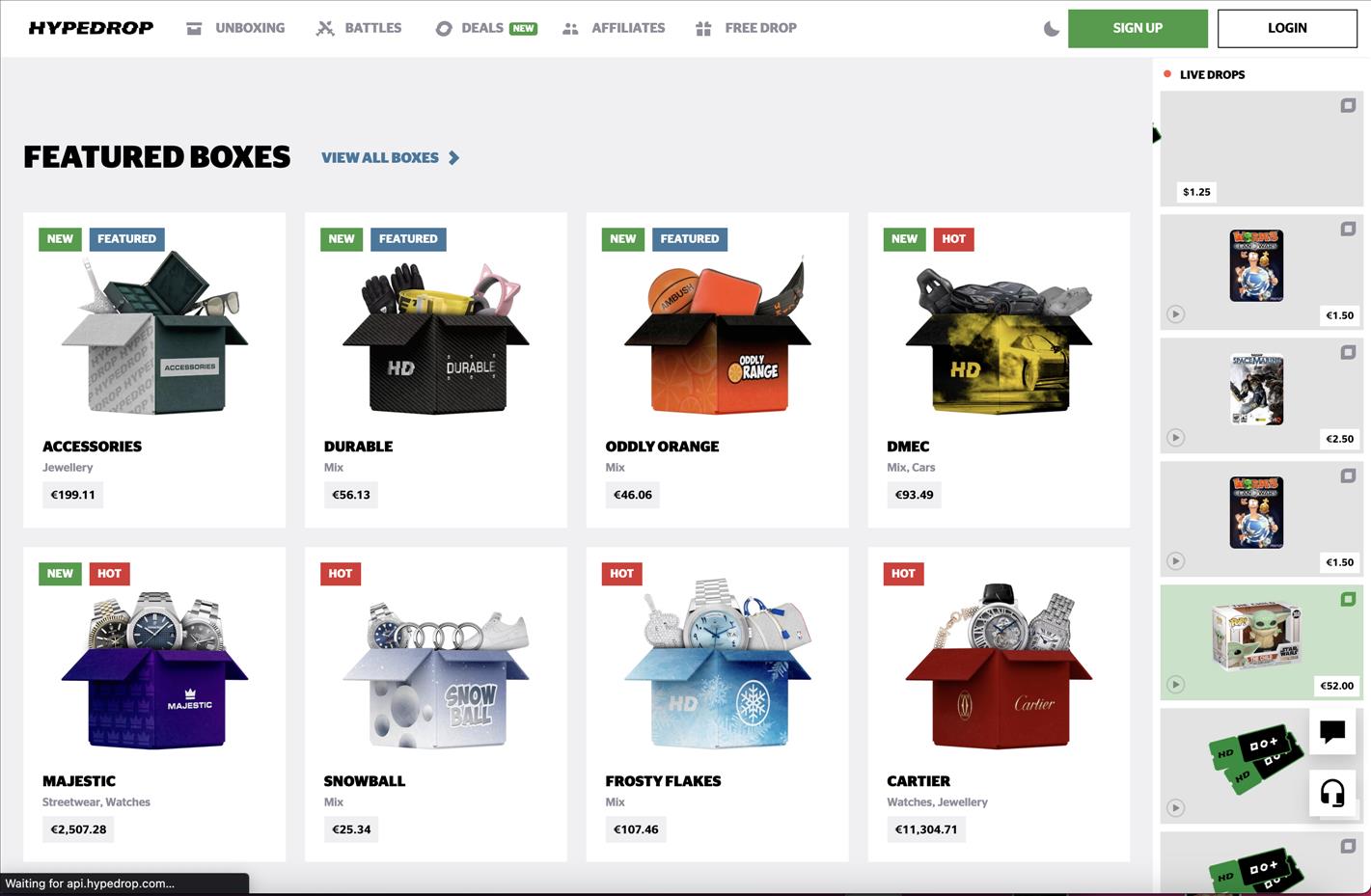Click the Login button

(1287, 28)
